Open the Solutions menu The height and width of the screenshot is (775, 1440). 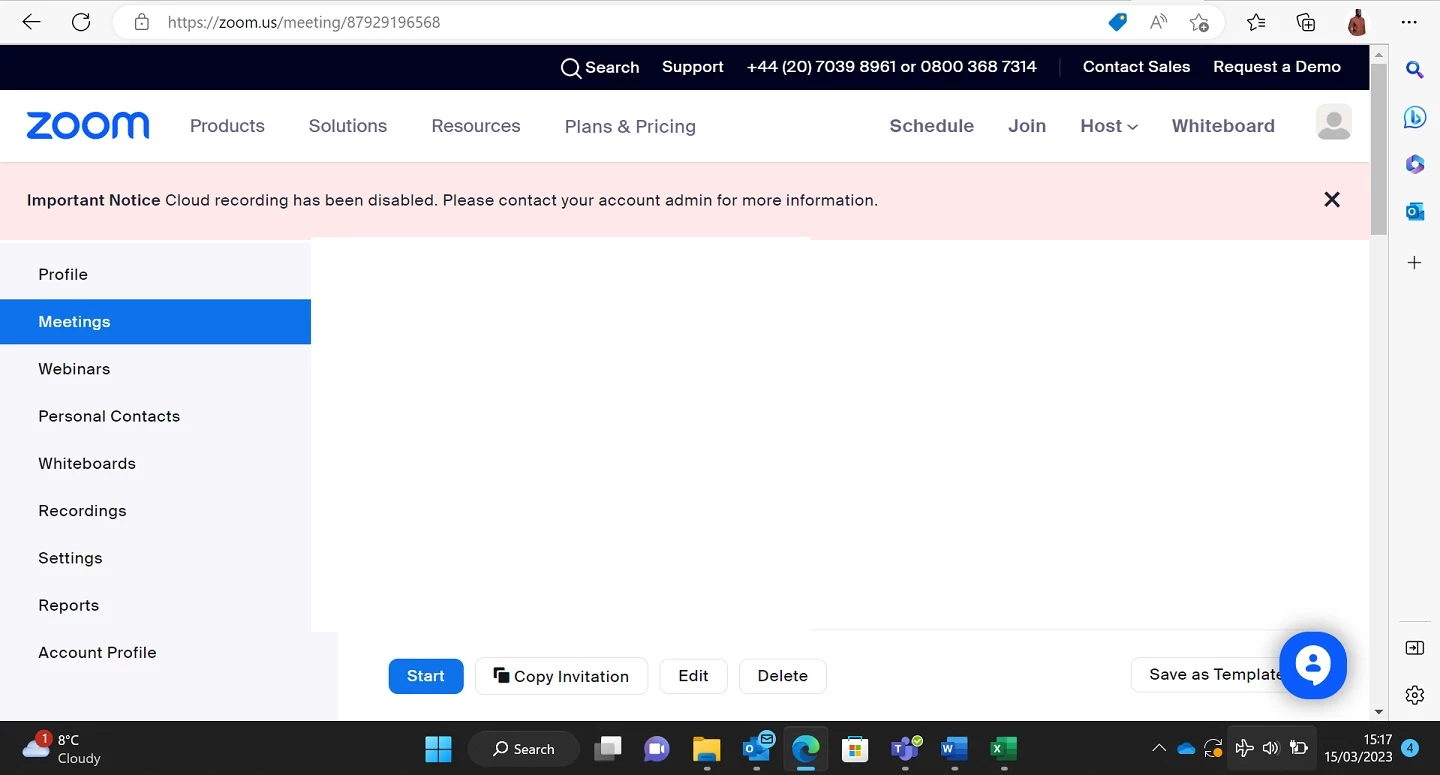pyautogui.click(x=348, y=126)
